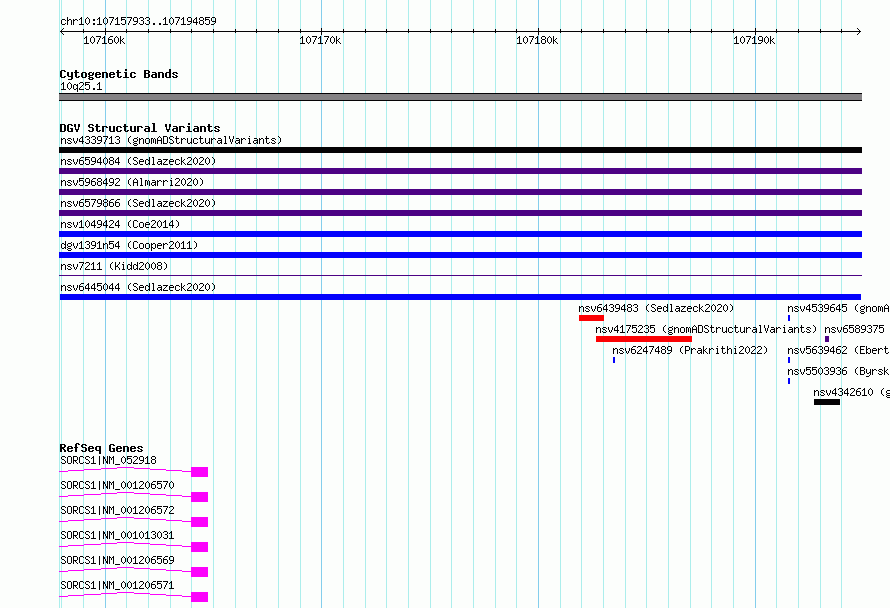Image resolution: width=890 pixels, height=608 pixels.
Task: Click the purple nsv5968492 variant bar
Action: pos(460,192)
